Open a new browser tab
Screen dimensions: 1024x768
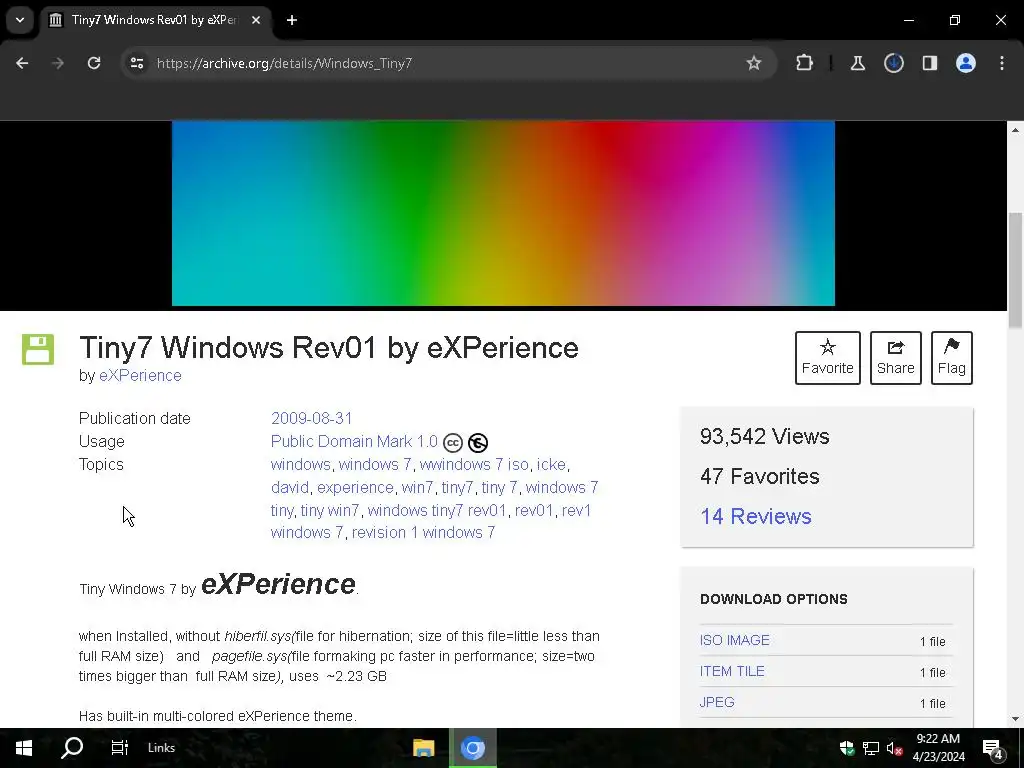point(292,20)
